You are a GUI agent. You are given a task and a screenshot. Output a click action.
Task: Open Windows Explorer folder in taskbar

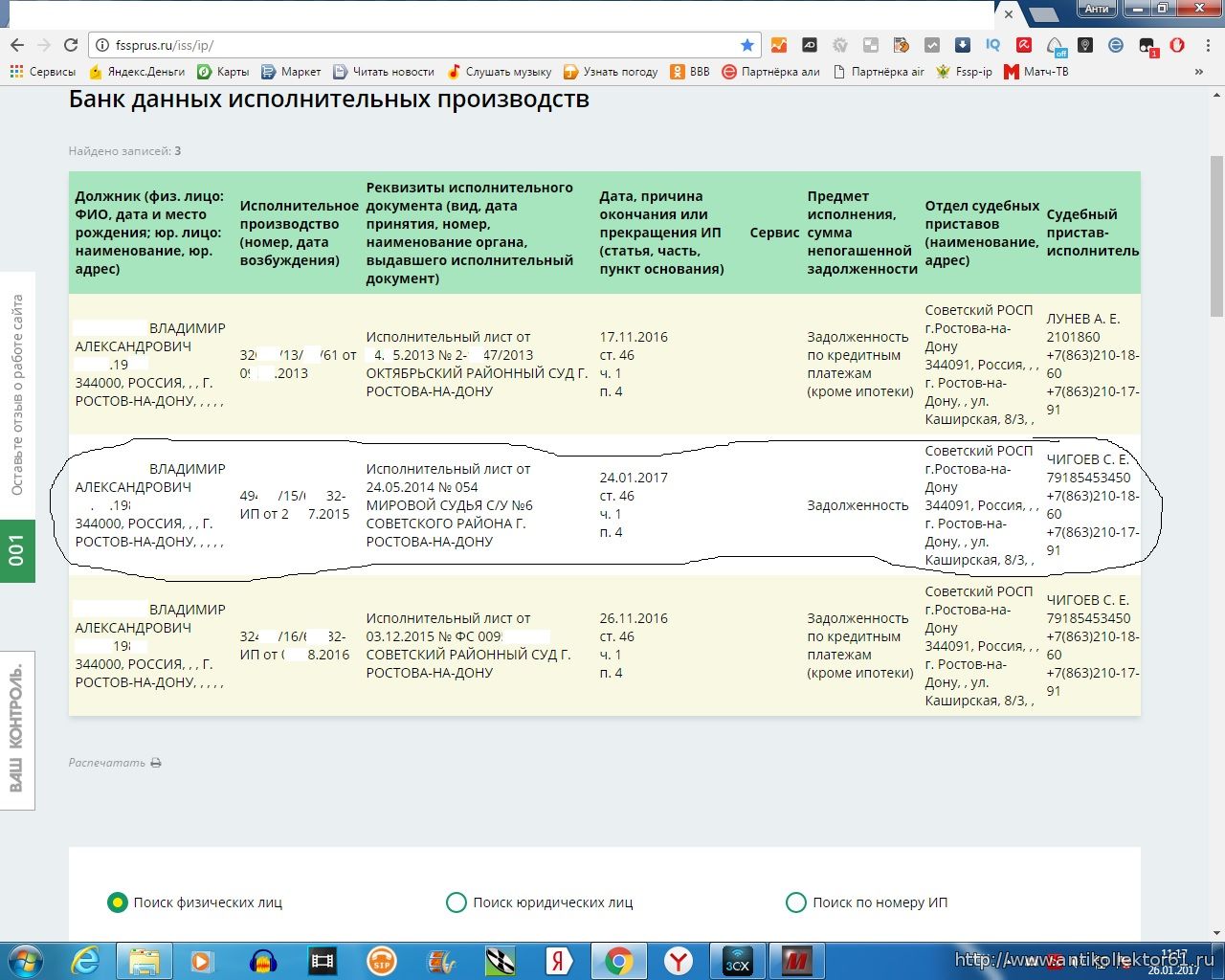145,960
